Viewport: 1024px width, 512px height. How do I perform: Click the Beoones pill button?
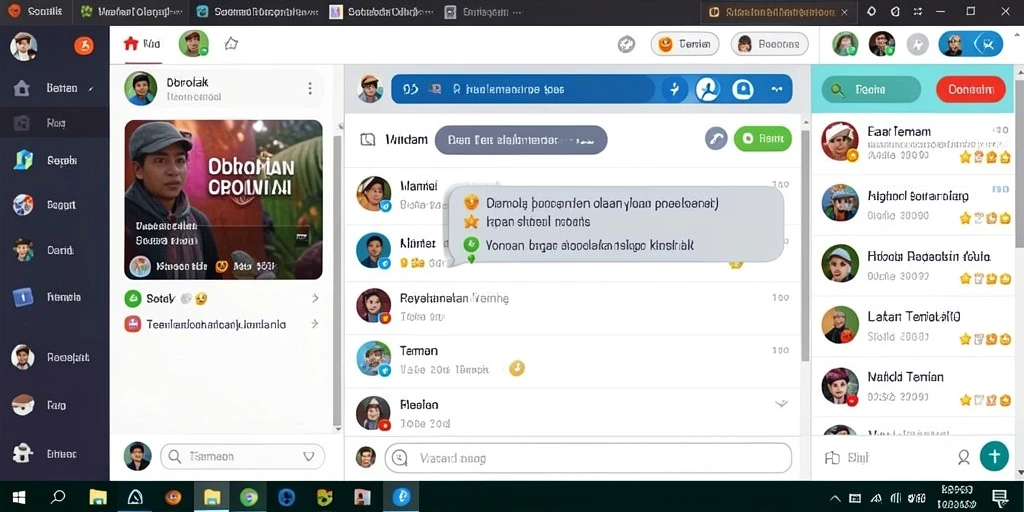[x=769, y=44]
